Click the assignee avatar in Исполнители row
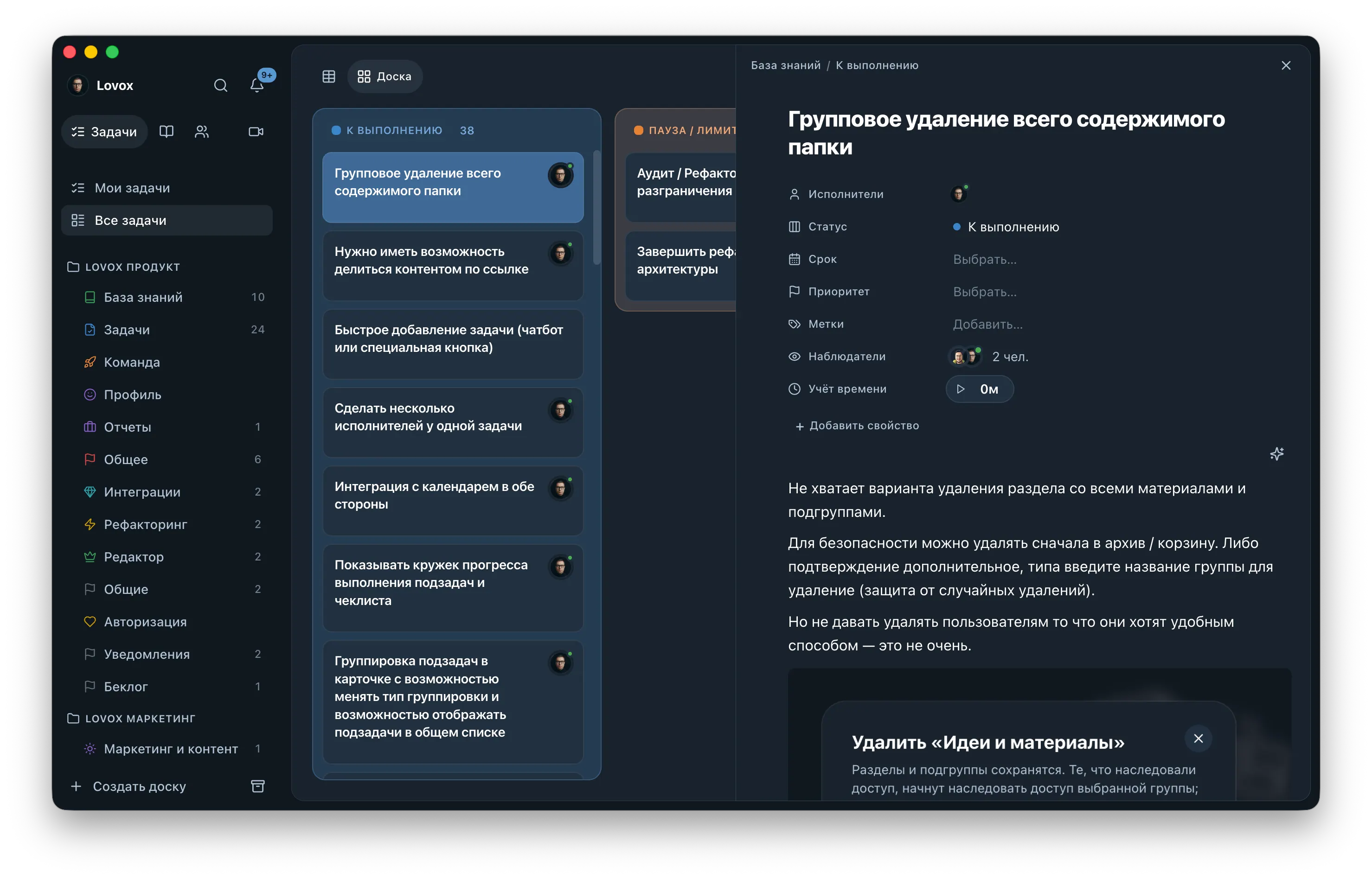Viewport: 1372px width, 879px height. pyautogui.click(x=959, y=194)
